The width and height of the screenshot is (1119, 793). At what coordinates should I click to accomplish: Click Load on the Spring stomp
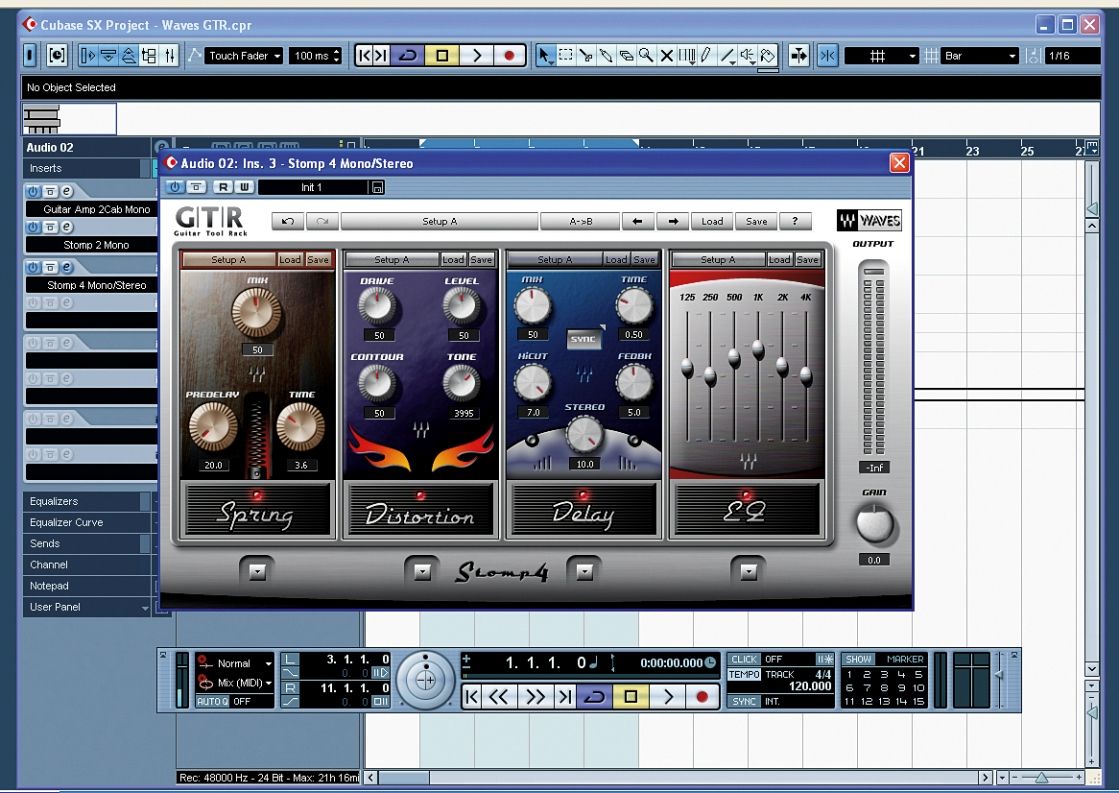click(290, 260)
